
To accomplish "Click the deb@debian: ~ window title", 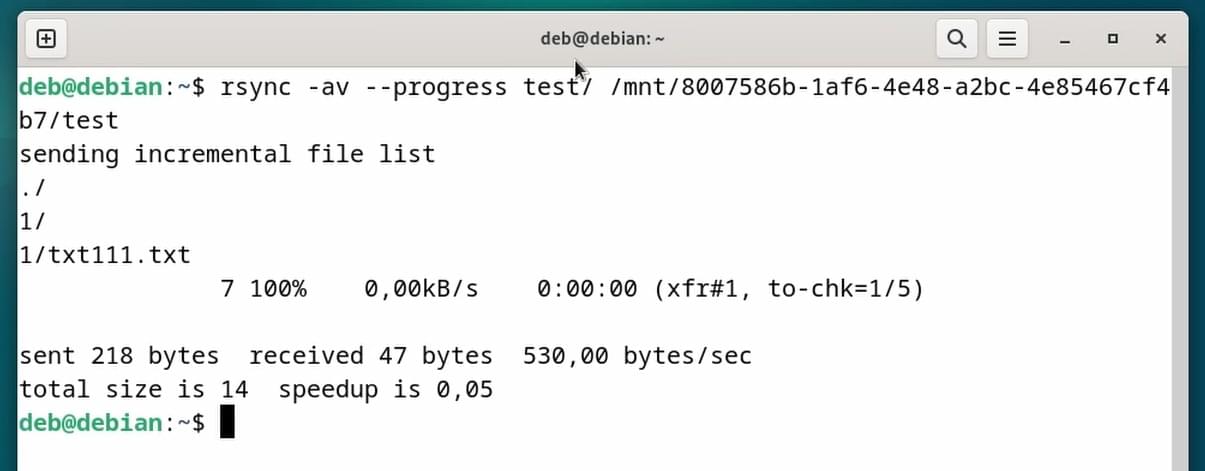I will (603, 39).
